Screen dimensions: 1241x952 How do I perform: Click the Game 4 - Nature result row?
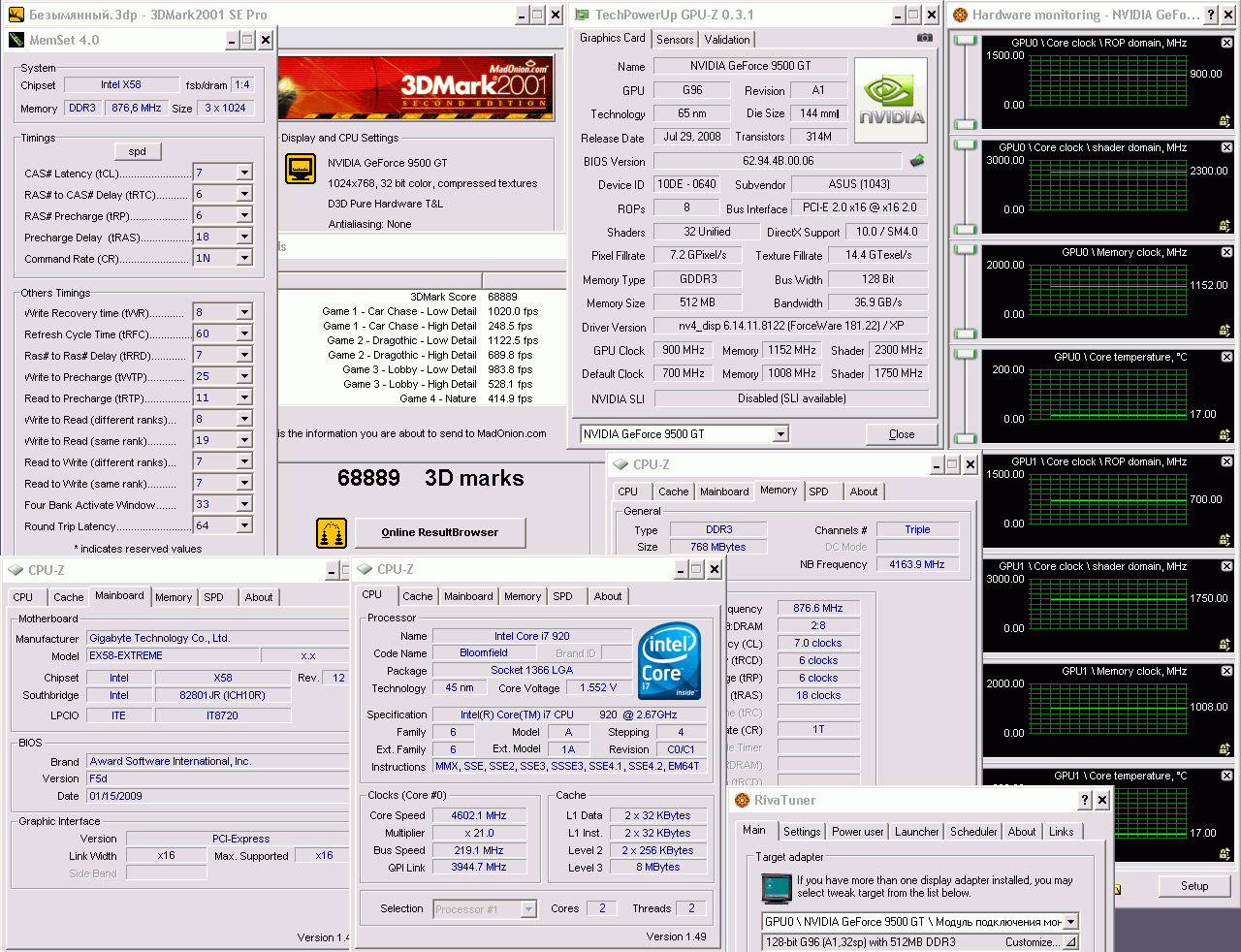[x=465, y=398]
